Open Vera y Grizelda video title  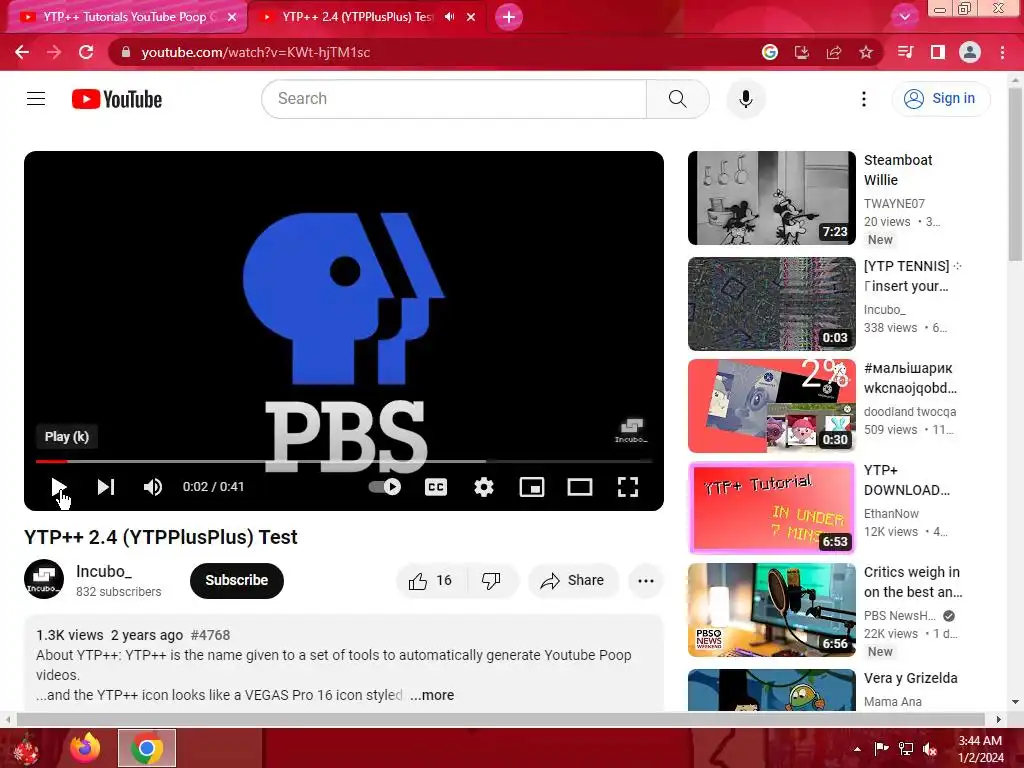click(910, 678)
